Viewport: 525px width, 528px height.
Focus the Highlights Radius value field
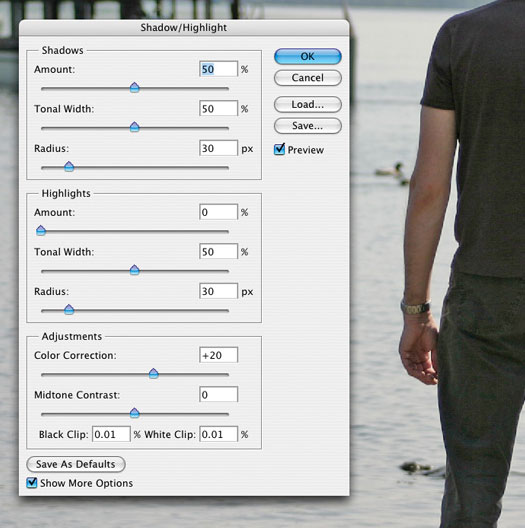click(x=219, y=291)
